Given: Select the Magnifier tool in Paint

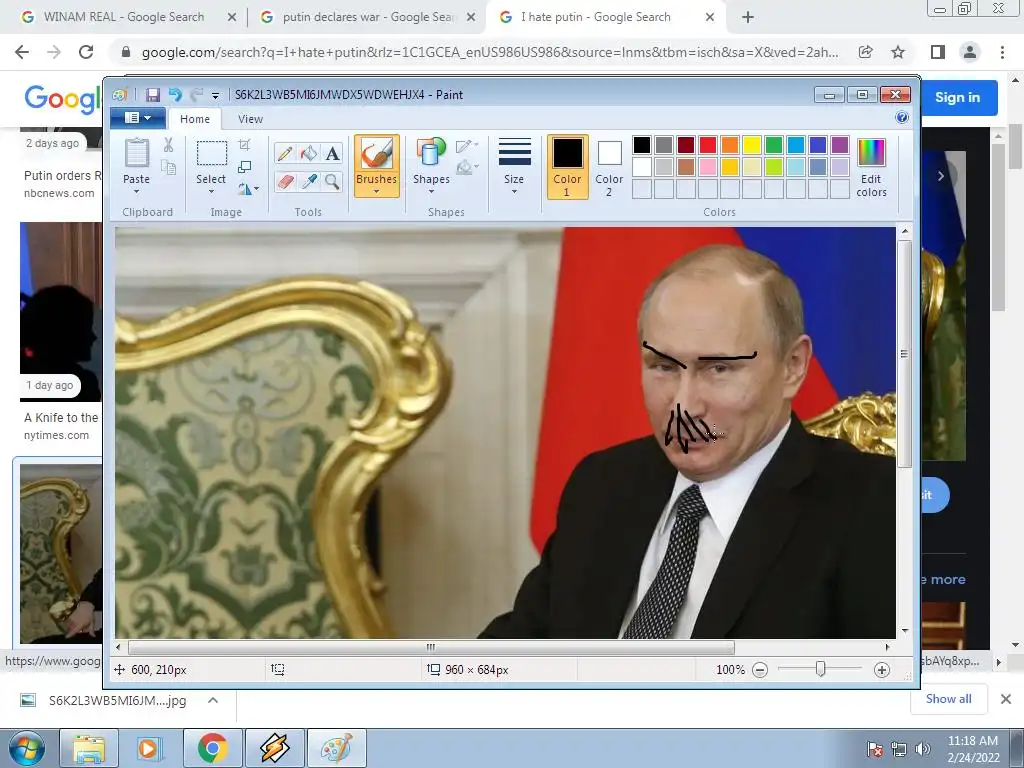Looking at the screenshot, I should pos(332,182).
